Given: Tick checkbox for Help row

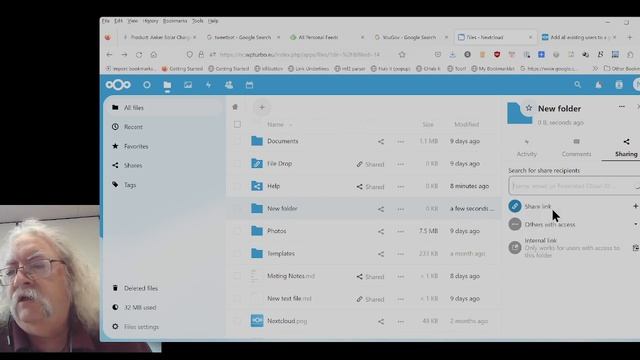Looking at the screenshot, I should point(237,186).
